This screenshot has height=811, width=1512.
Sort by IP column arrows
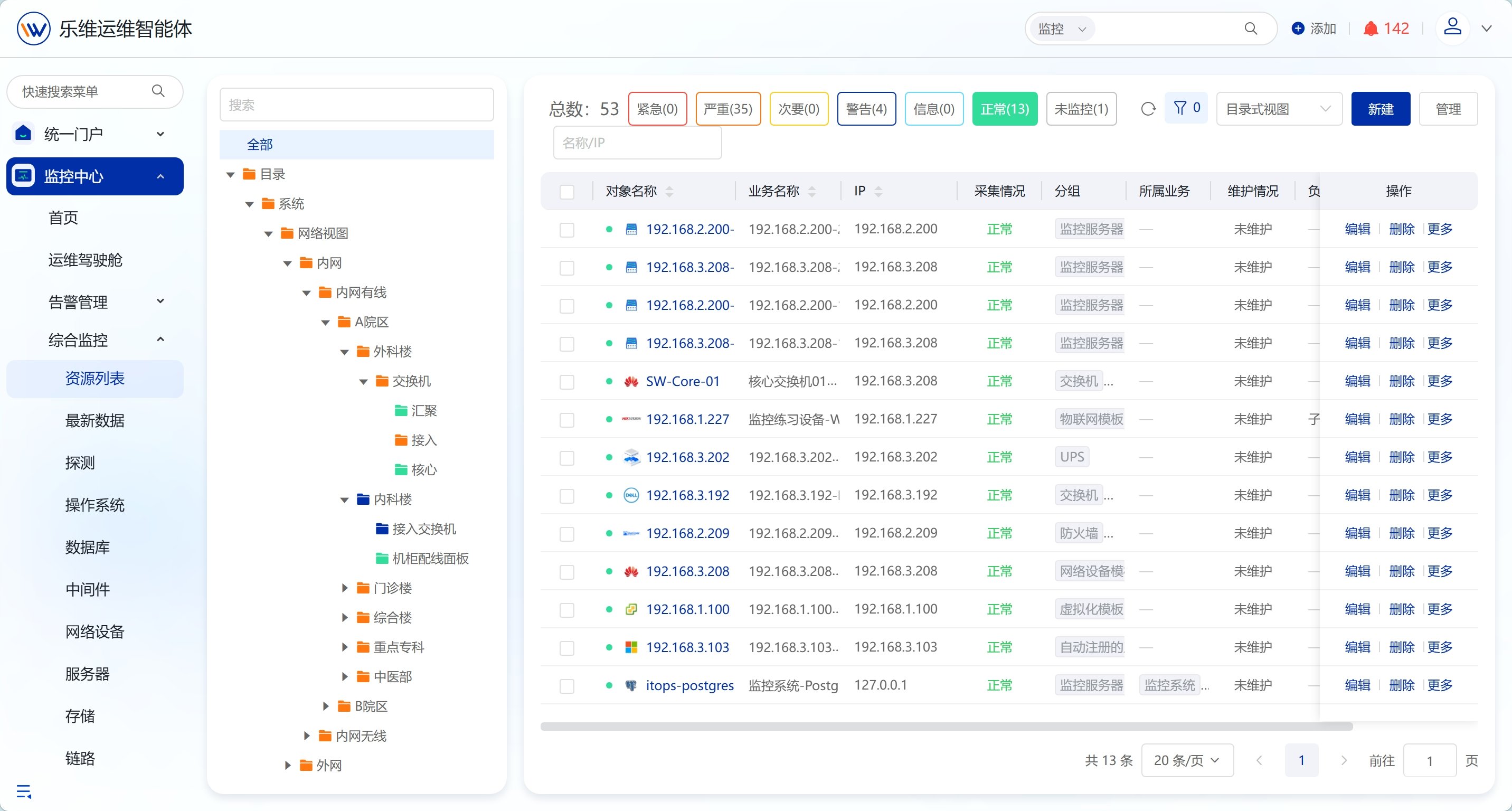(878, 191)
